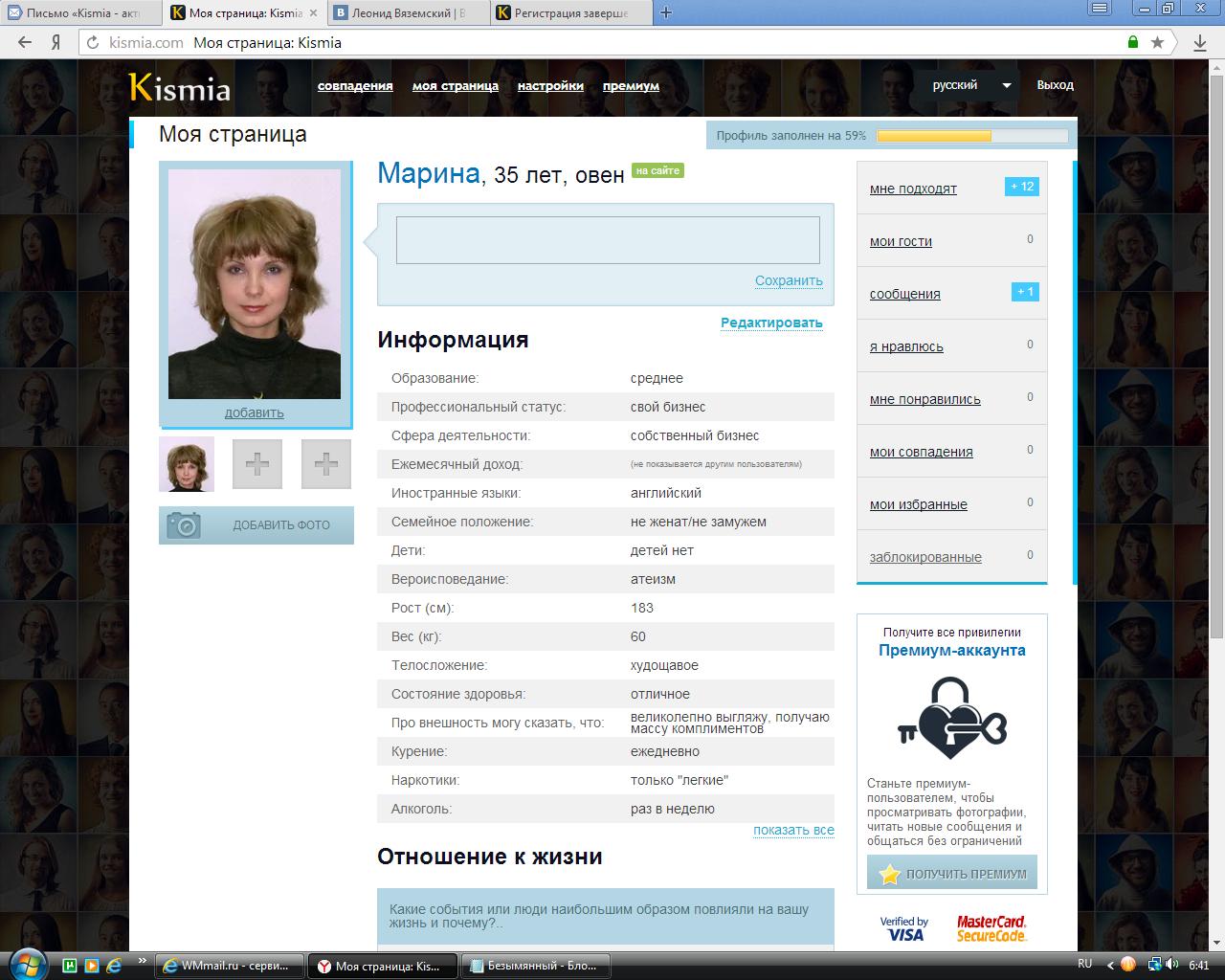Click the добавить link under profile photo
Screen dimensions: 1225x980
coord(254,413)
